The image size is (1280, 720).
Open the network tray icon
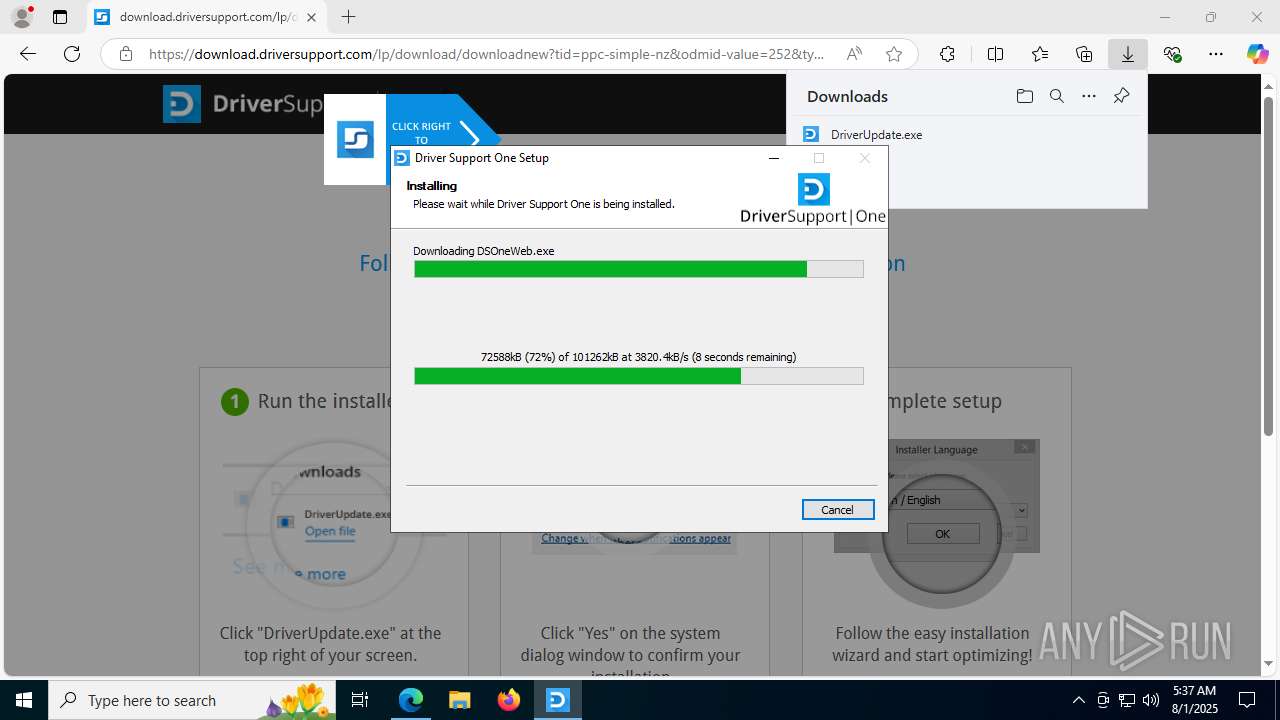click(x=1127, y=700)
